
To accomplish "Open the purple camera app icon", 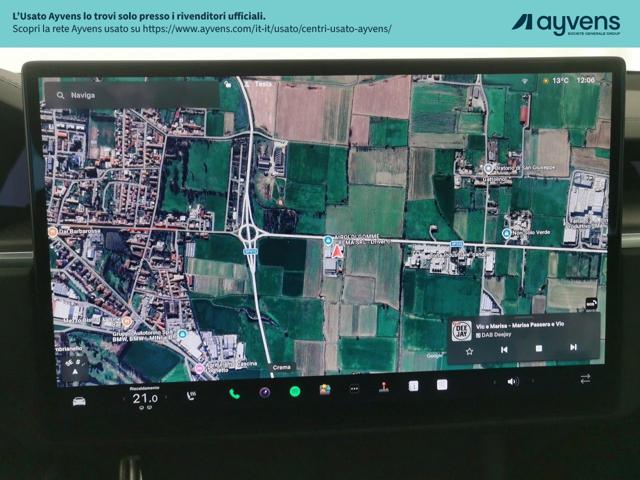I will click(265, 392).
